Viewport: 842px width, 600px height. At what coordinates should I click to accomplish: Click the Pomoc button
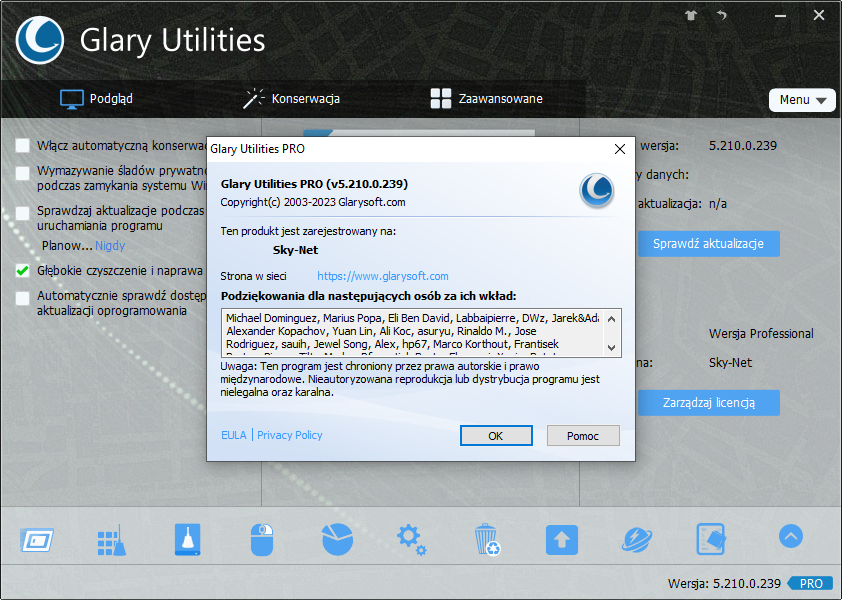pos(583,436)
